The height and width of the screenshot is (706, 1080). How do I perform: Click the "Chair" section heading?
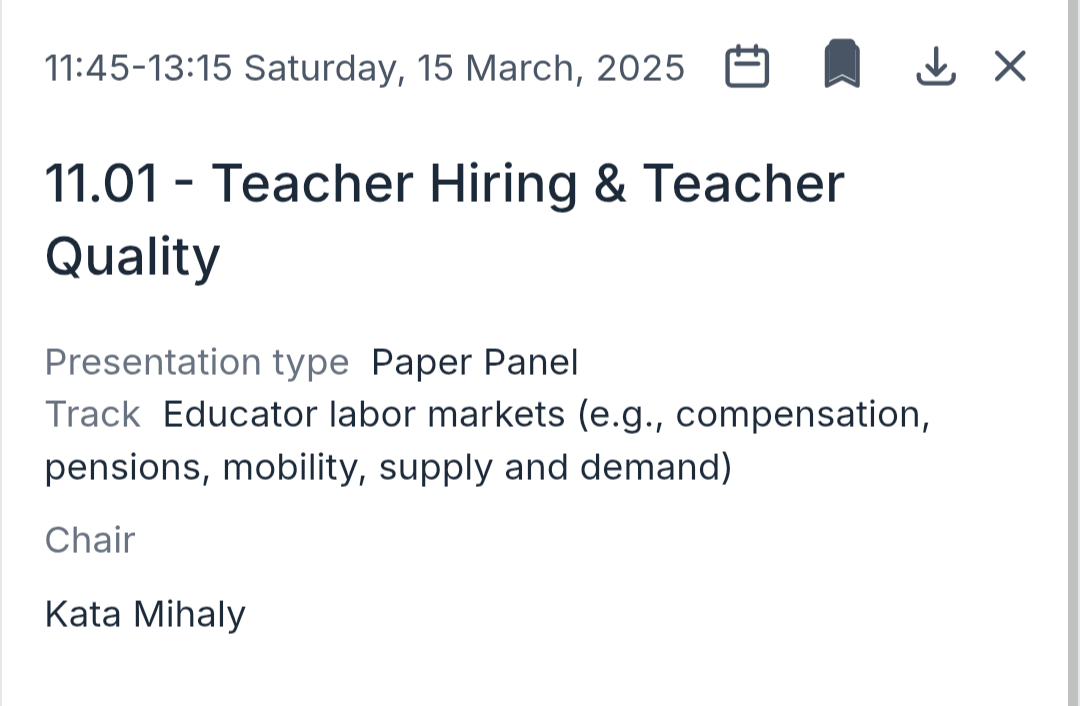pyautogui.click(x=90, y=540)
